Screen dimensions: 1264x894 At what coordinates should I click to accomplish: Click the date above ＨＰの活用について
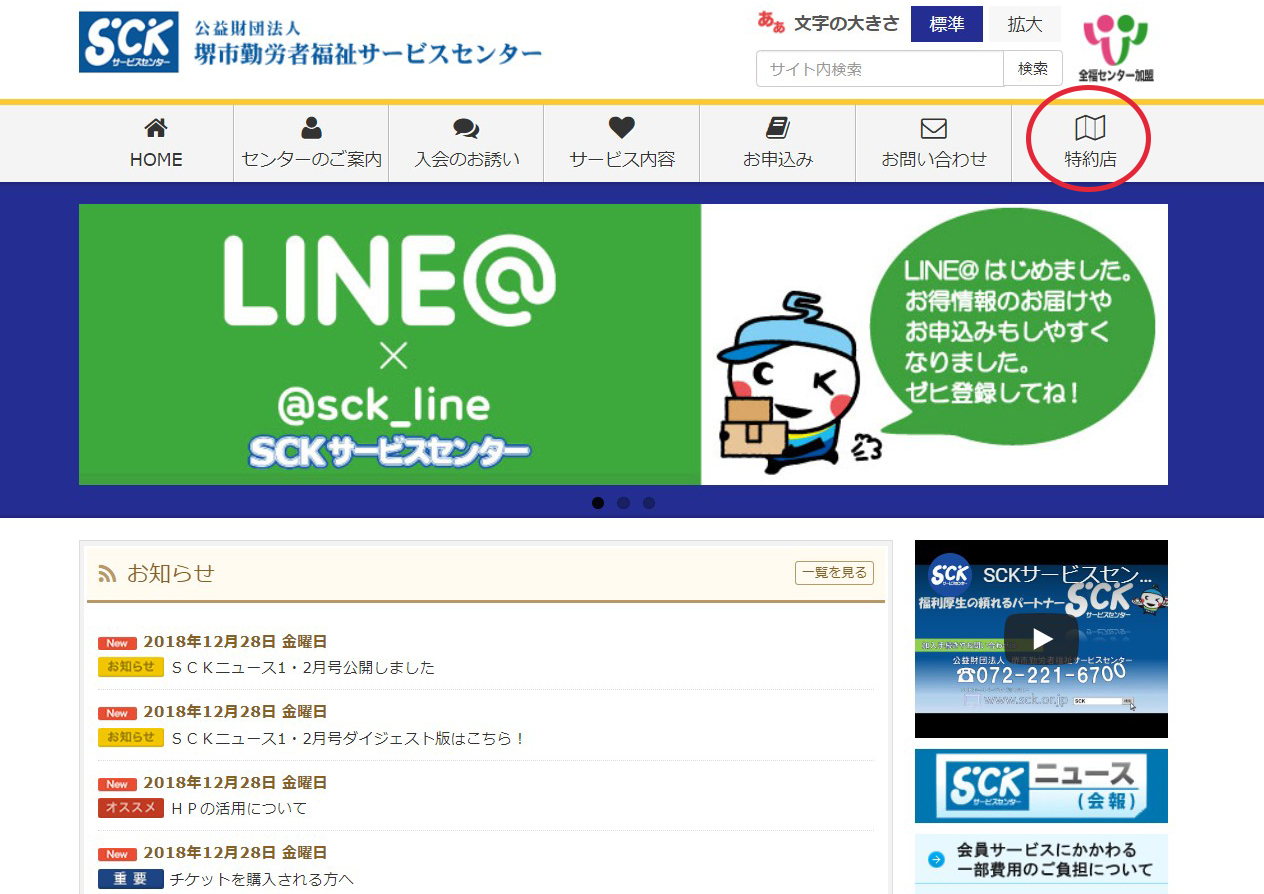[235, 783]
